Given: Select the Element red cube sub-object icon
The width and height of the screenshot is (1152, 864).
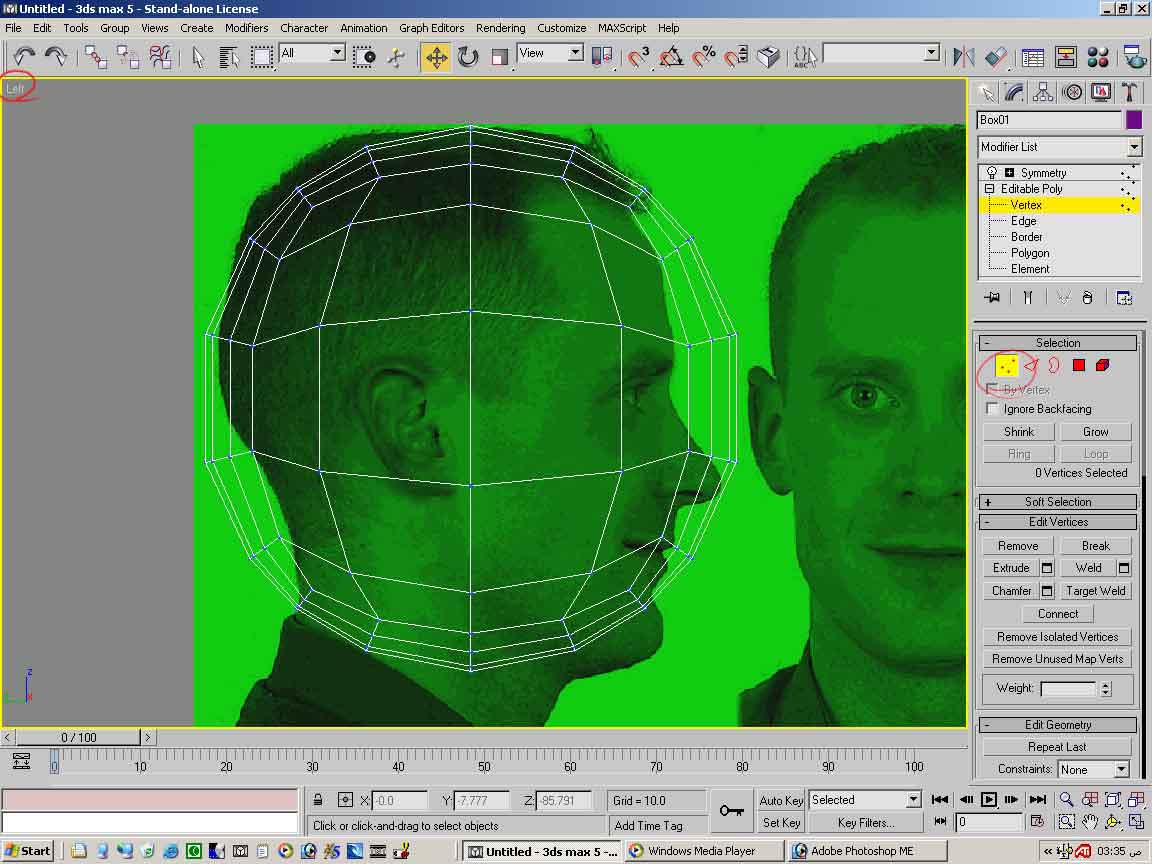Looking at the screenshot, I should [1103, 365].
